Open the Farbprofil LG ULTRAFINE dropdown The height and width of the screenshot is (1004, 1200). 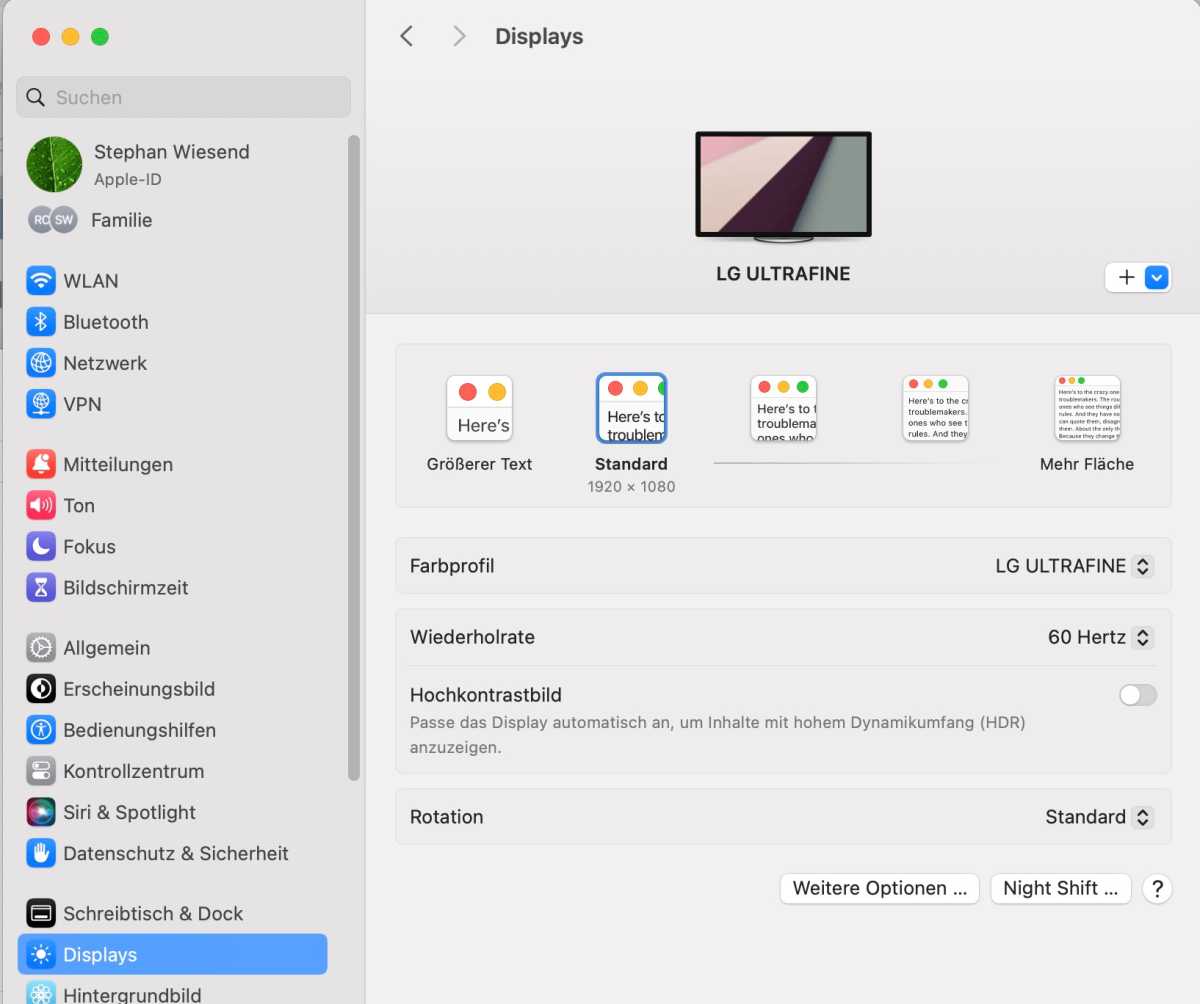point(1074,566)
